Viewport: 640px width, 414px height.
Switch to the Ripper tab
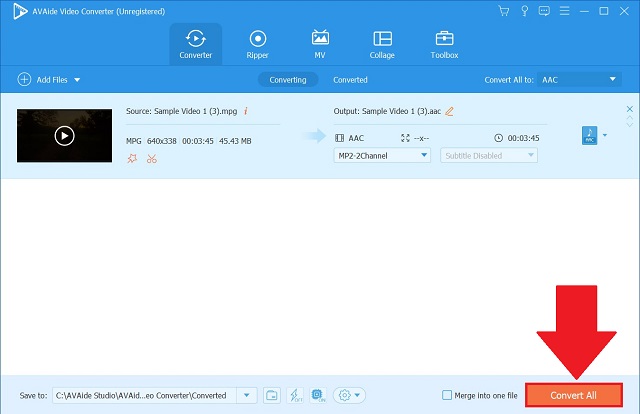click(x=258, y=44)
